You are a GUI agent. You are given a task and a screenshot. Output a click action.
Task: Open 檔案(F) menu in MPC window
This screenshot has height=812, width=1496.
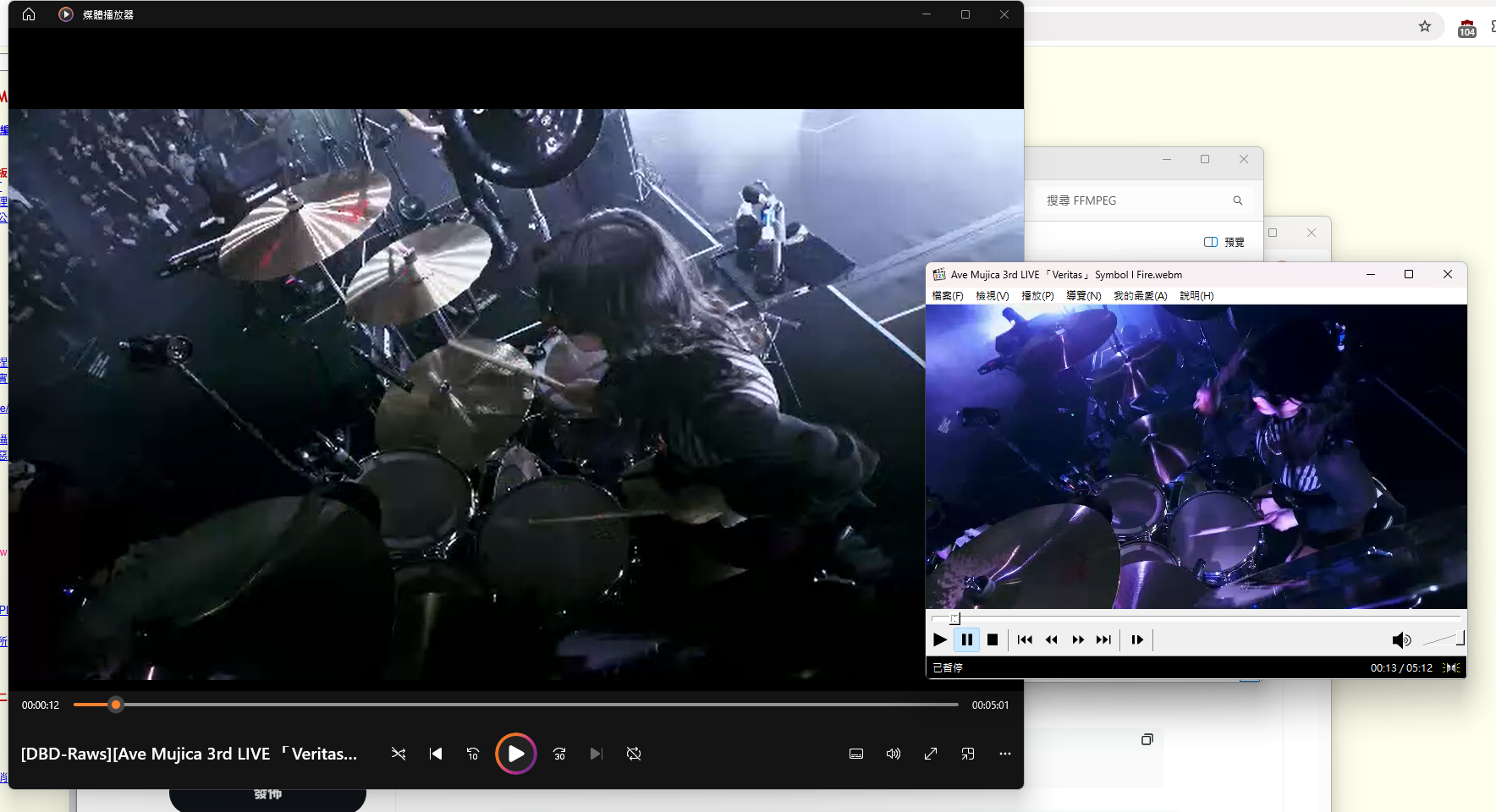[x=948, y=296]
